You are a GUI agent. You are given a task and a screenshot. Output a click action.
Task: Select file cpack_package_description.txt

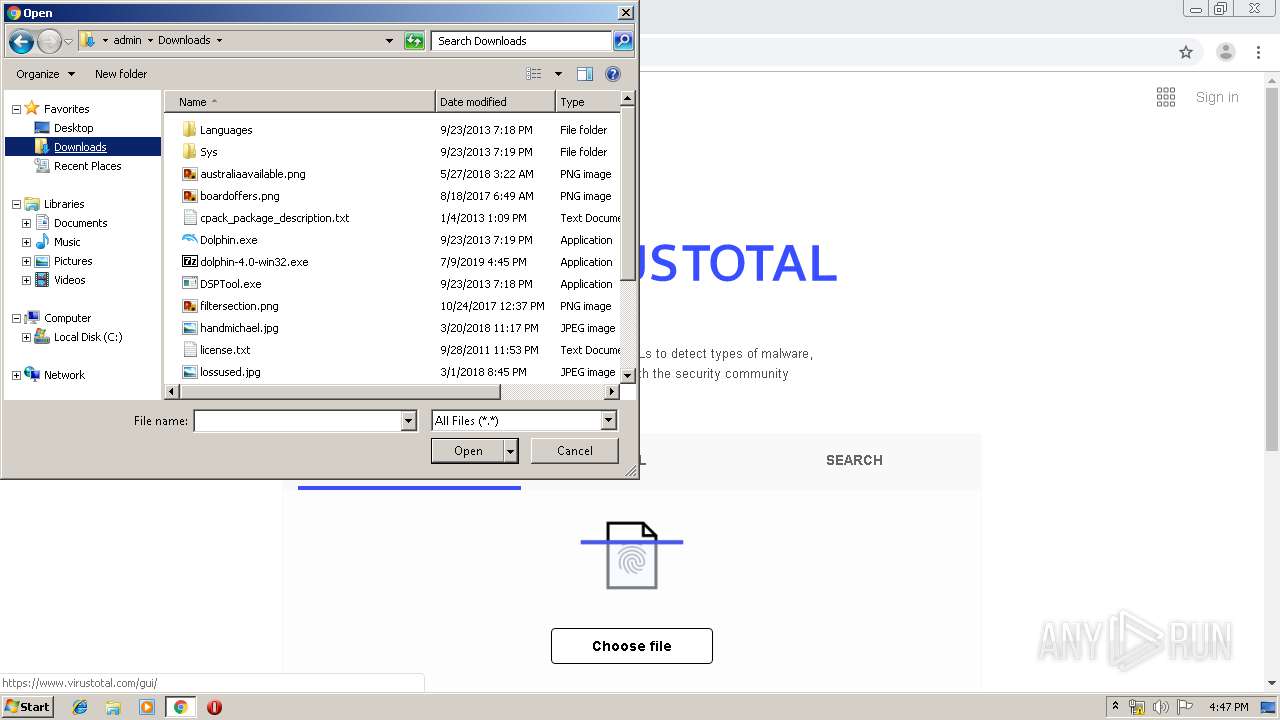point(275,218)
